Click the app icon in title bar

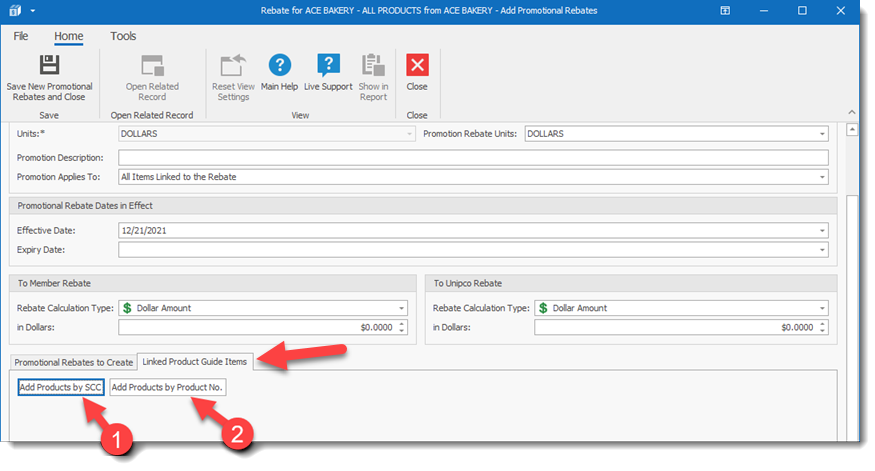pos(13,10)
